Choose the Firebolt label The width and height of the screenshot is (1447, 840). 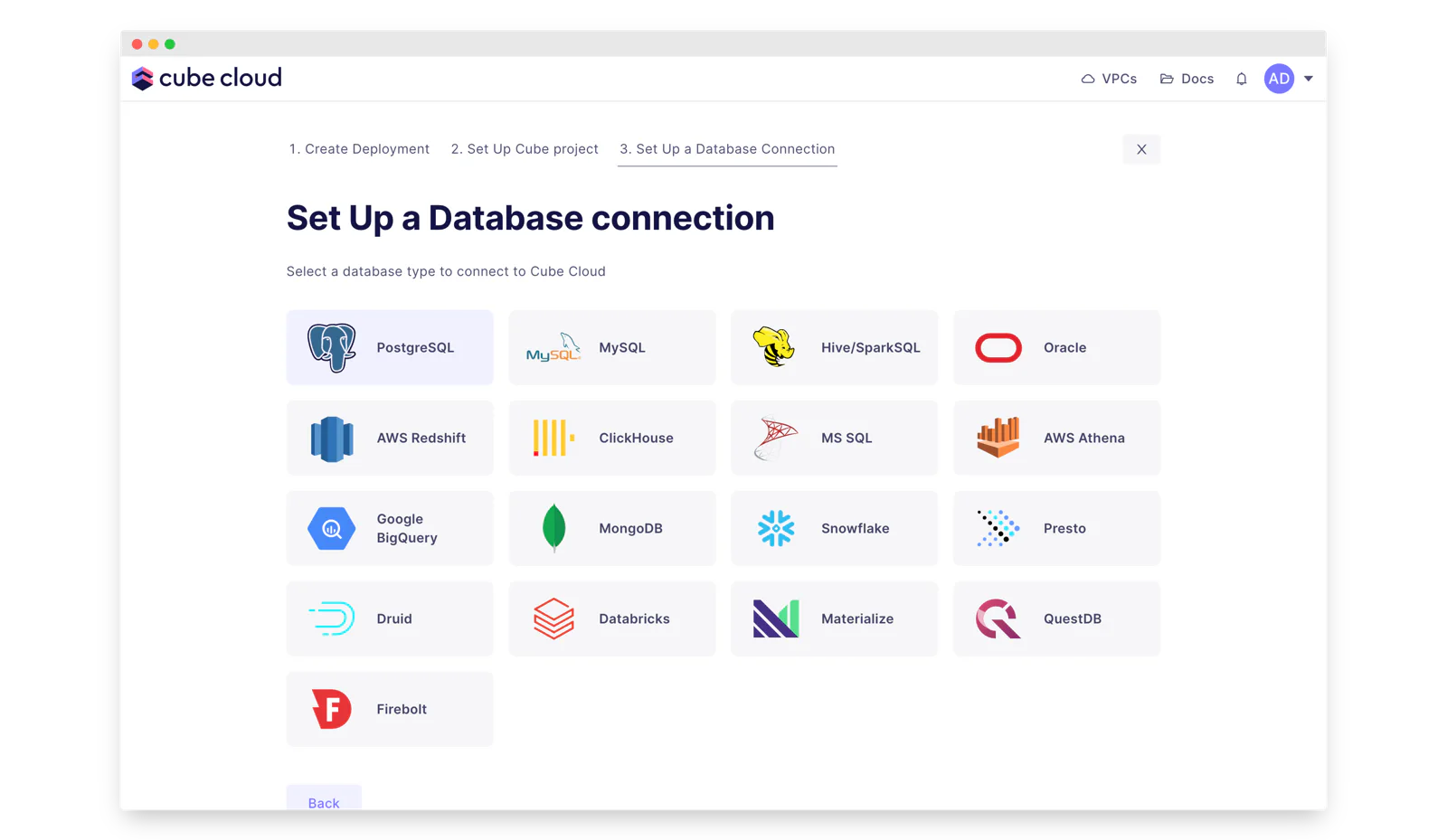click(402, 709)
